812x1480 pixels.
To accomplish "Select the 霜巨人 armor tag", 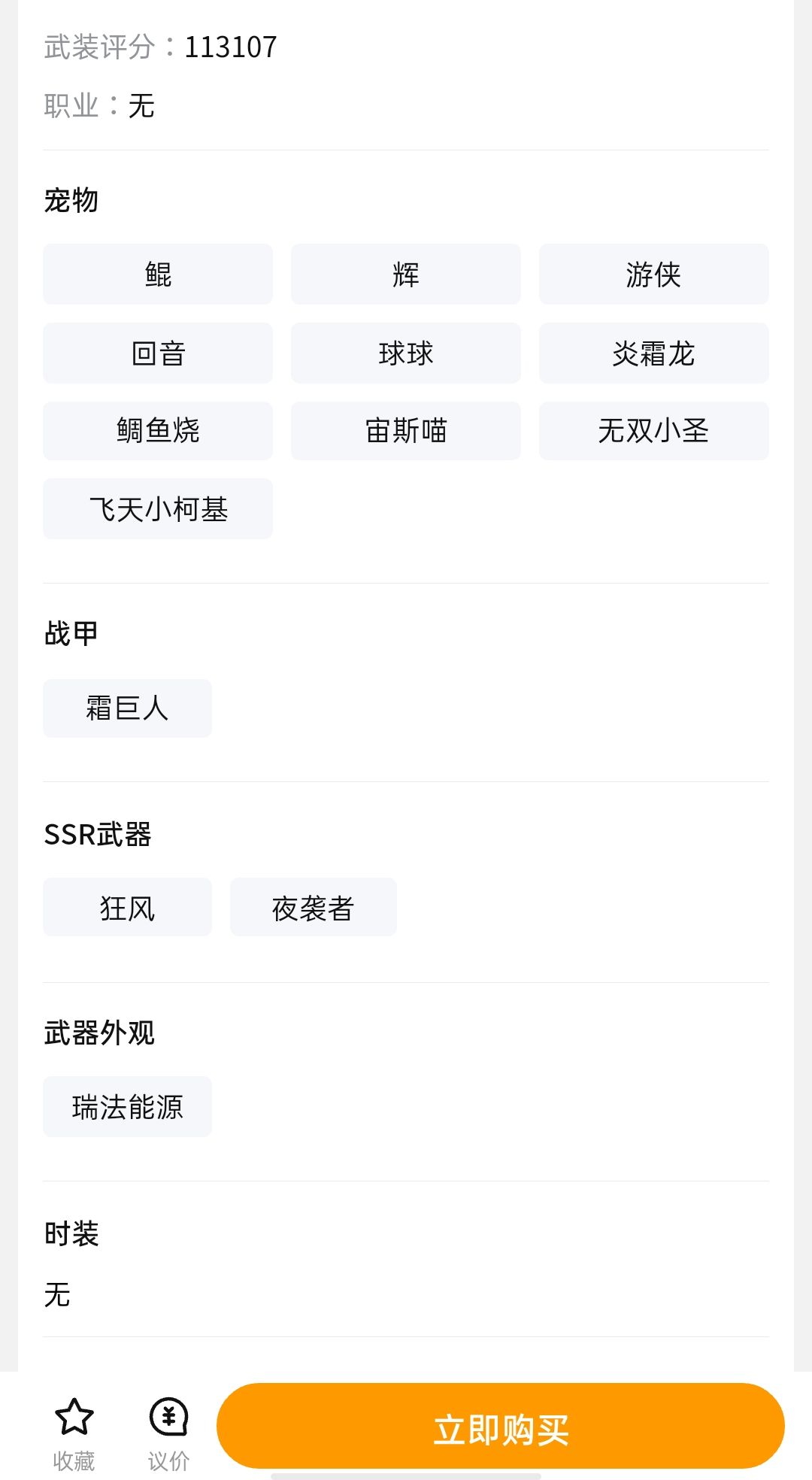I will click(127, 708).
